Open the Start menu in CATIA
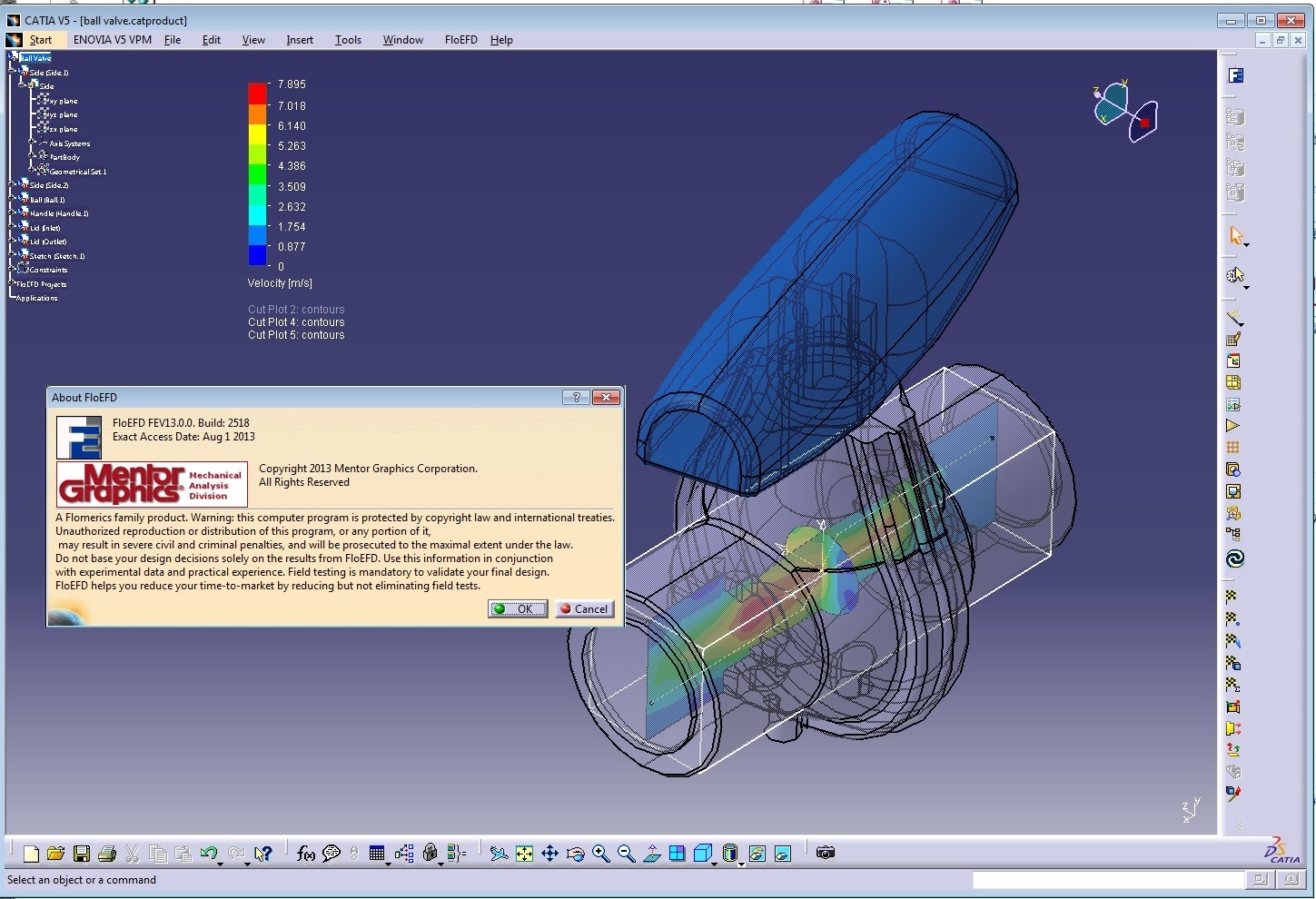Viewport: 1316px width, 899px height. 40,40
